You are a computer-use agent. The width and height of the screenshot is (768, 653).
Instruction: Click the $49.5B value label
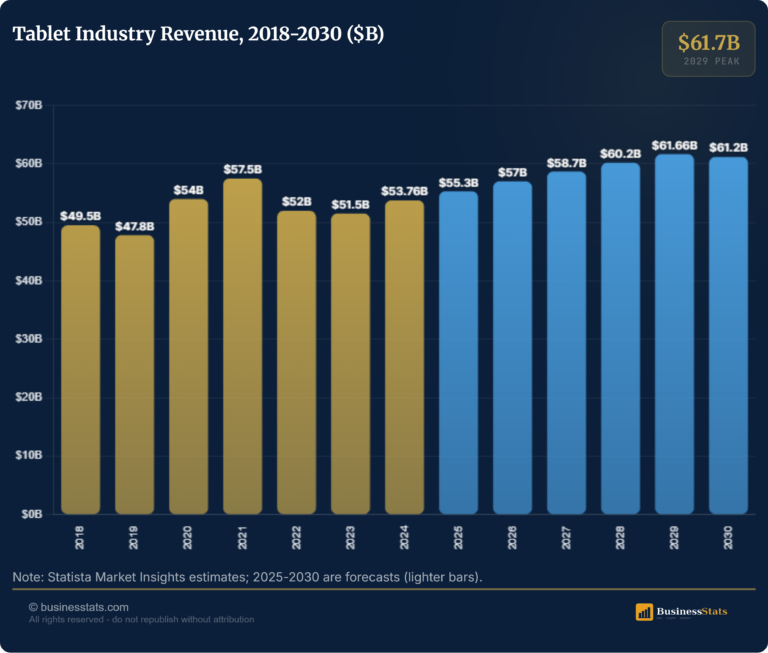tap(80, 216)
